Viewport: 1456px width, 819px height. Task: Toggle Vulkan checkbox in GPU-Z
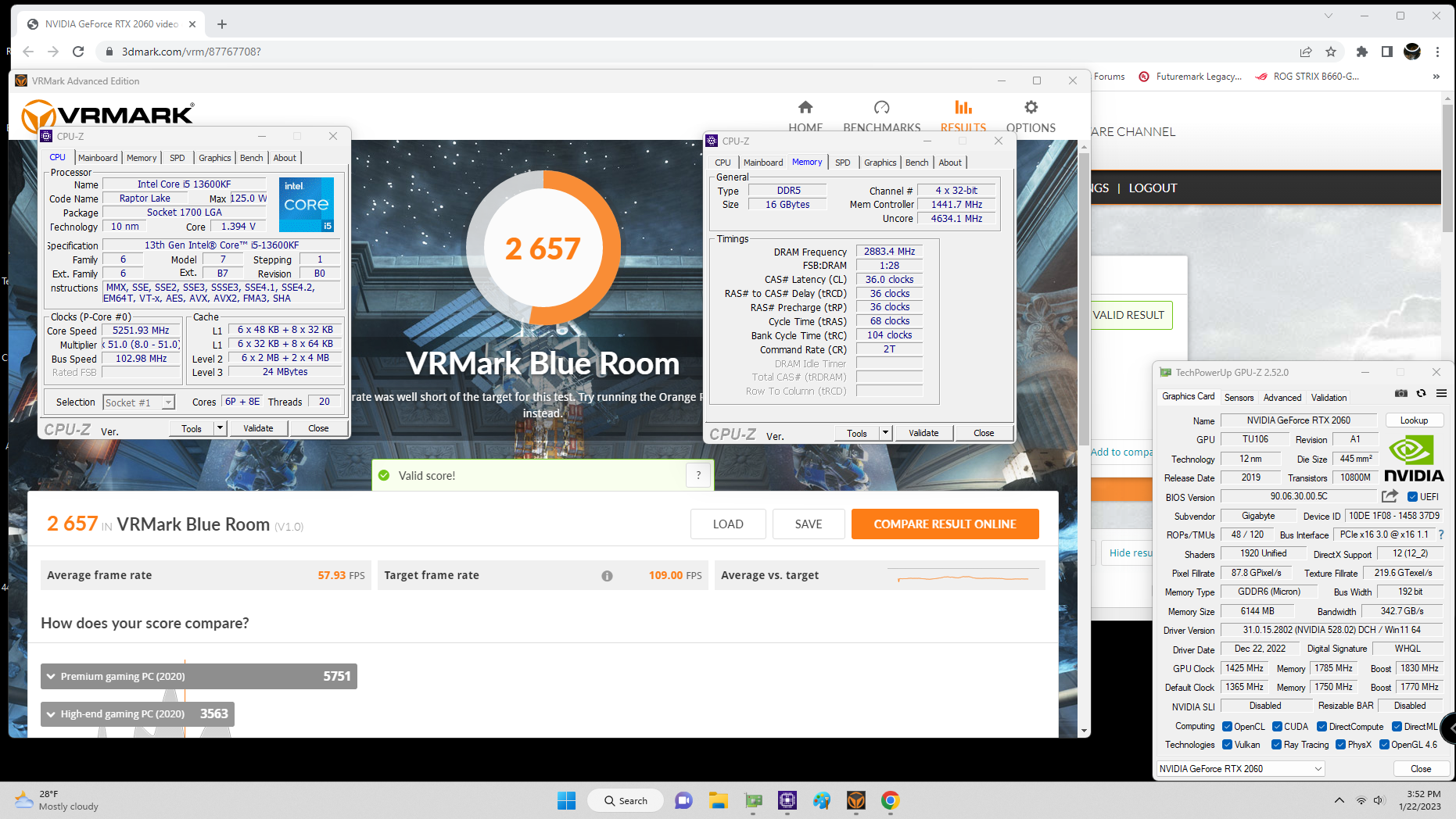tap(1227, 745)
